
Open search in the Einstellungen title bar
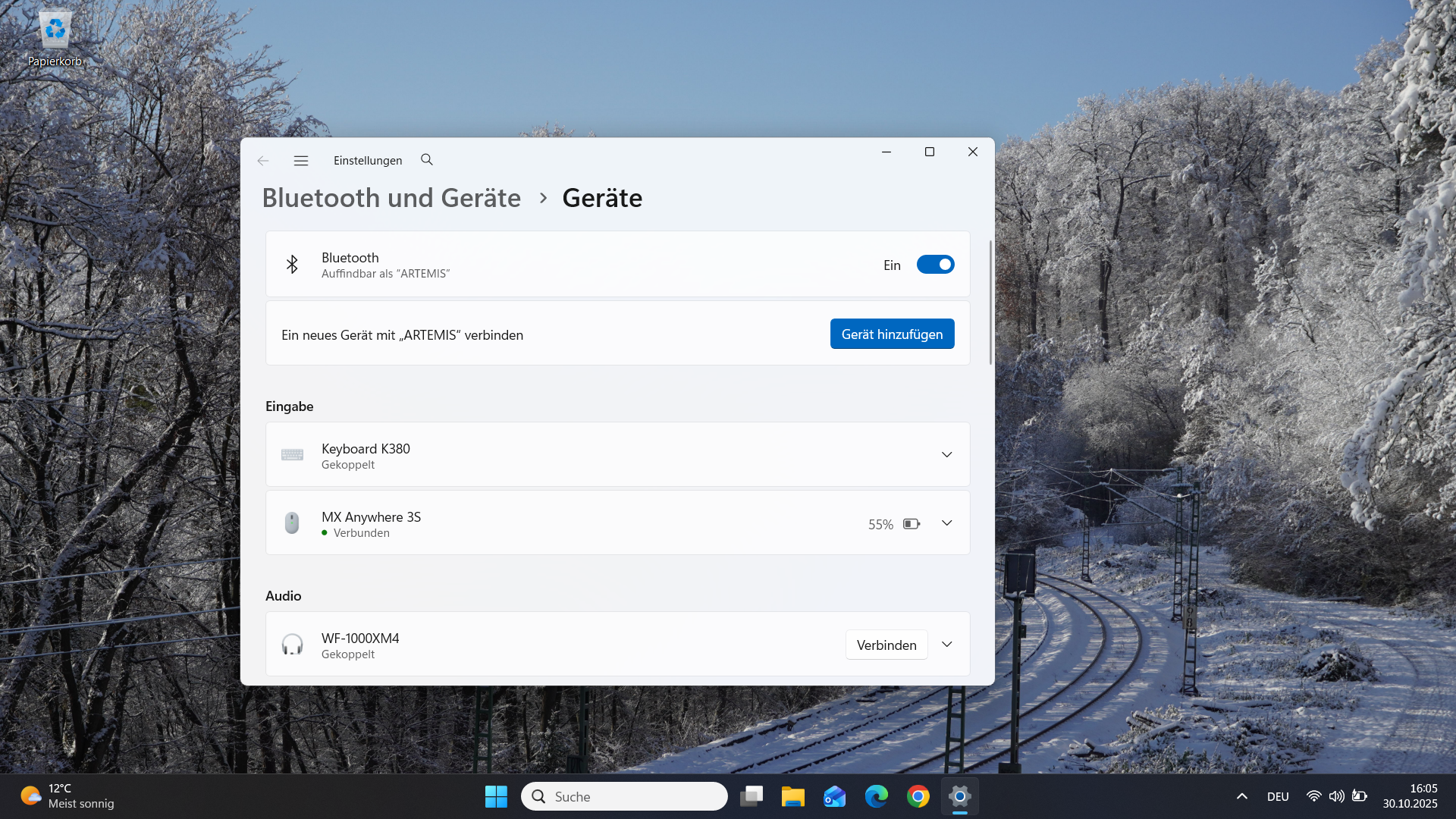(x=427, y=160)
